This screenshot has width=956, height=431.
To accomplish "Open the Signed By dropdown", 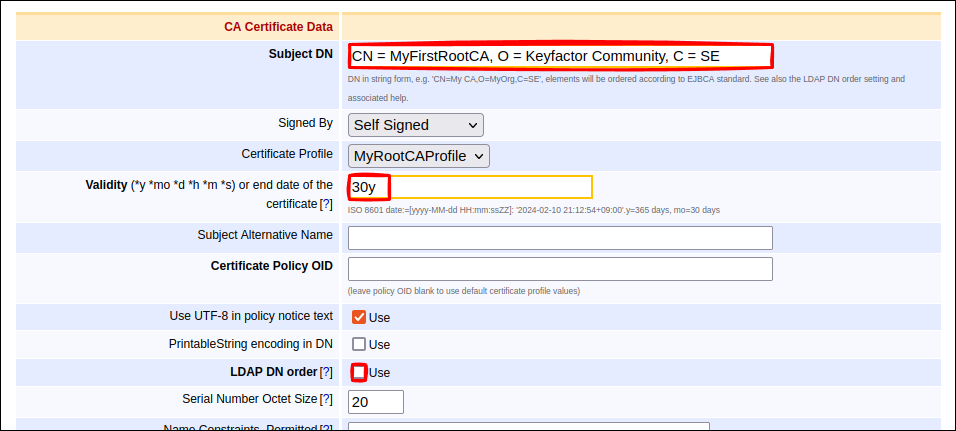I will 415,125.
